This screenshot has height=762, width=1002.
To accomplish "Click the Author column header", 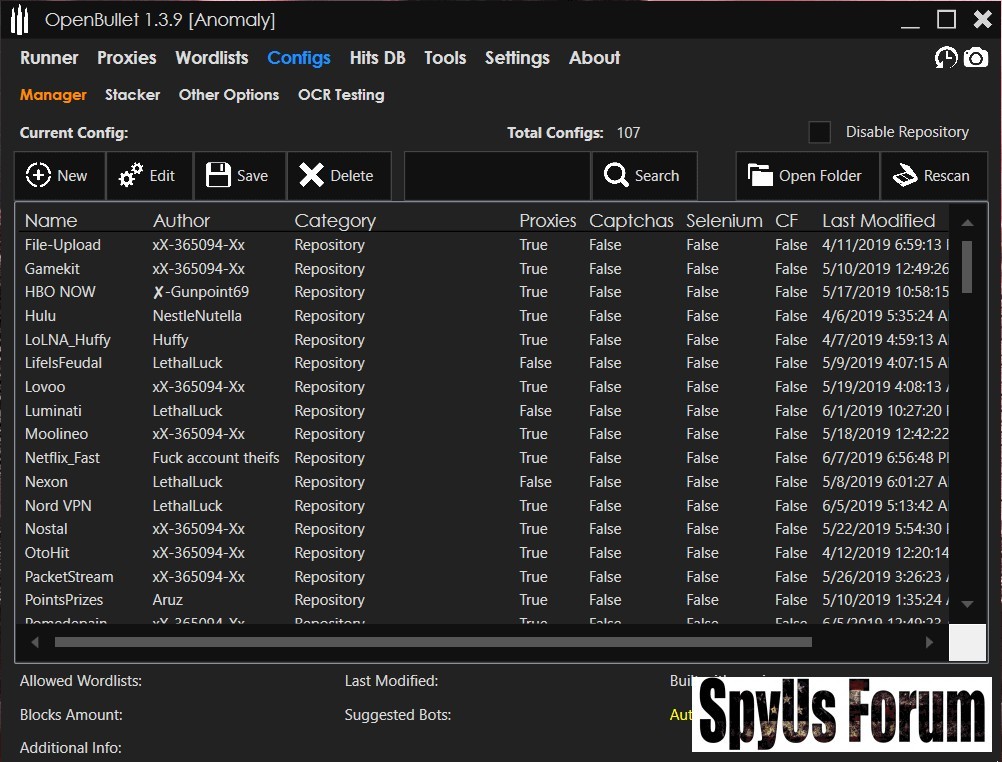I will [x=181, y=221].
